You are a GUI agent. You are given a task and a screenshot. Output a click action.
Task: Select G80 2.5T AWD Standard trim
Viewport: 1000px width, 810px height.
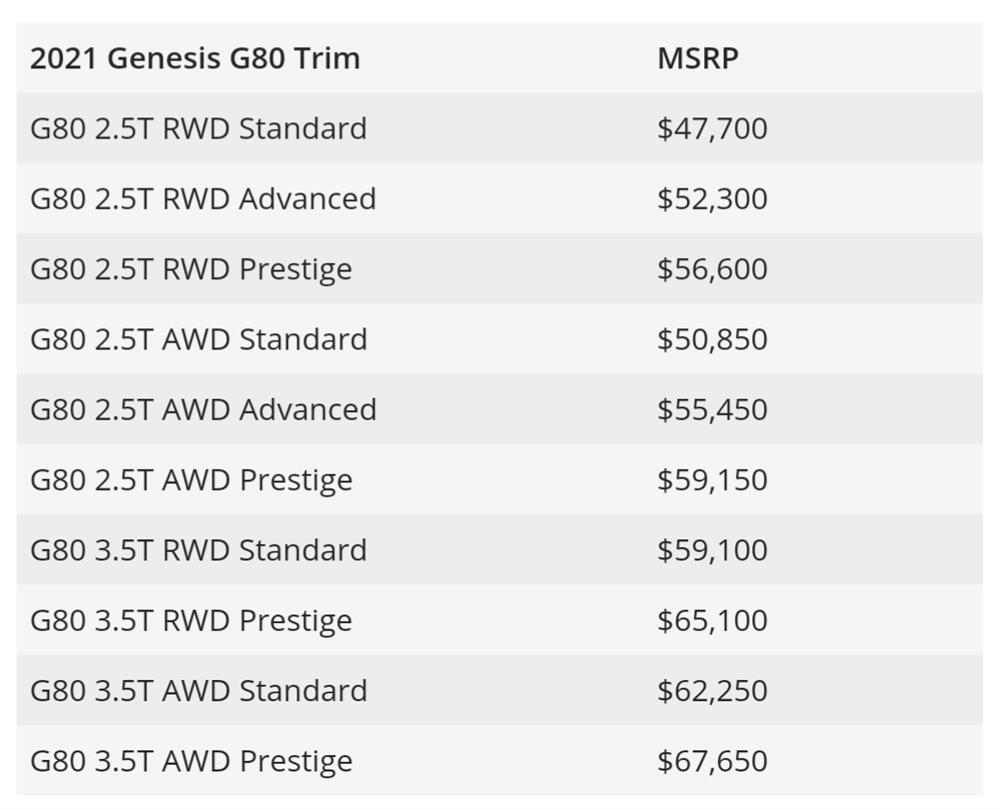pyautogui.click(x=198, y=339)
